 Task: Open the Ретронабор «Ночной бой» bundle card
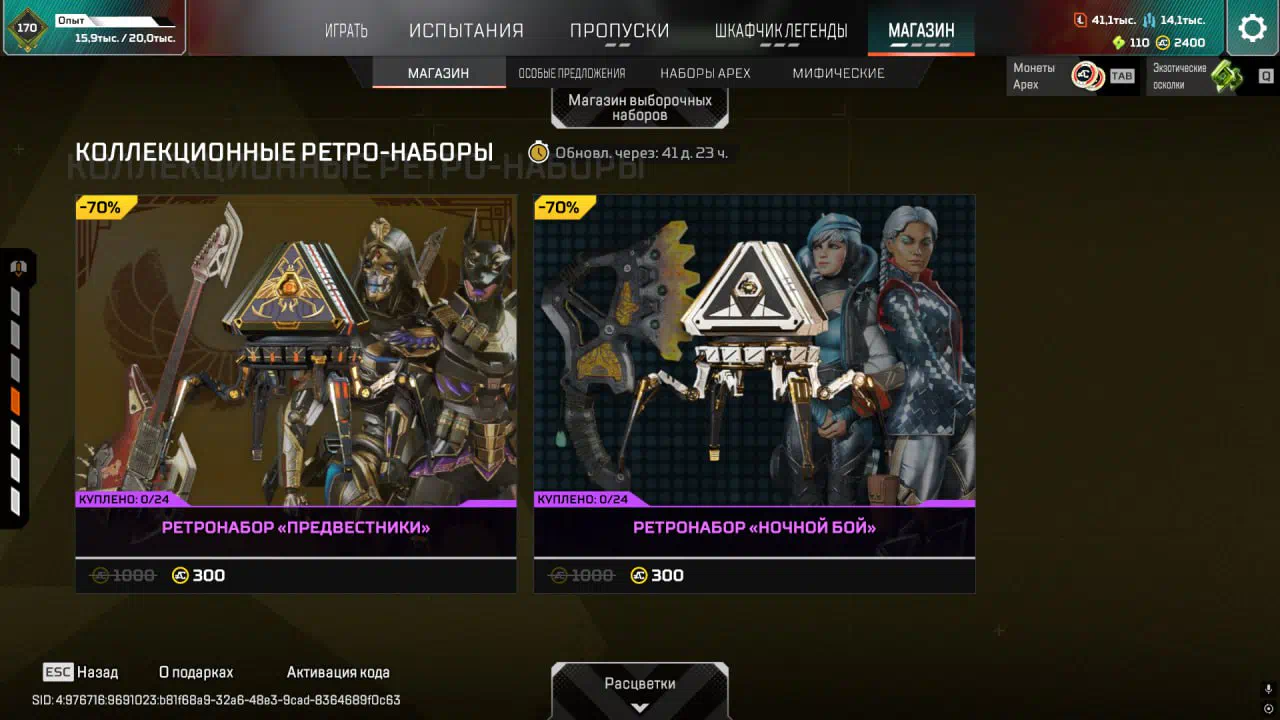click(754, 394)
